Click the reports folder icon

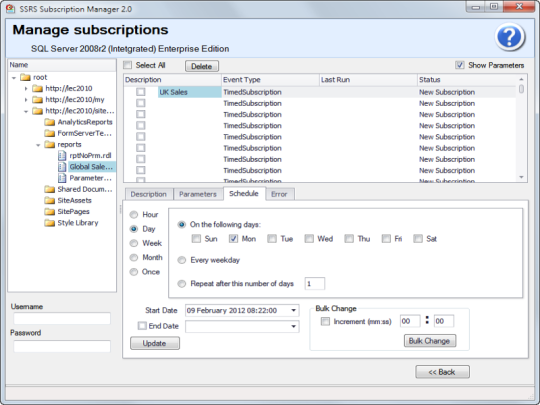(x=50, y=144)
